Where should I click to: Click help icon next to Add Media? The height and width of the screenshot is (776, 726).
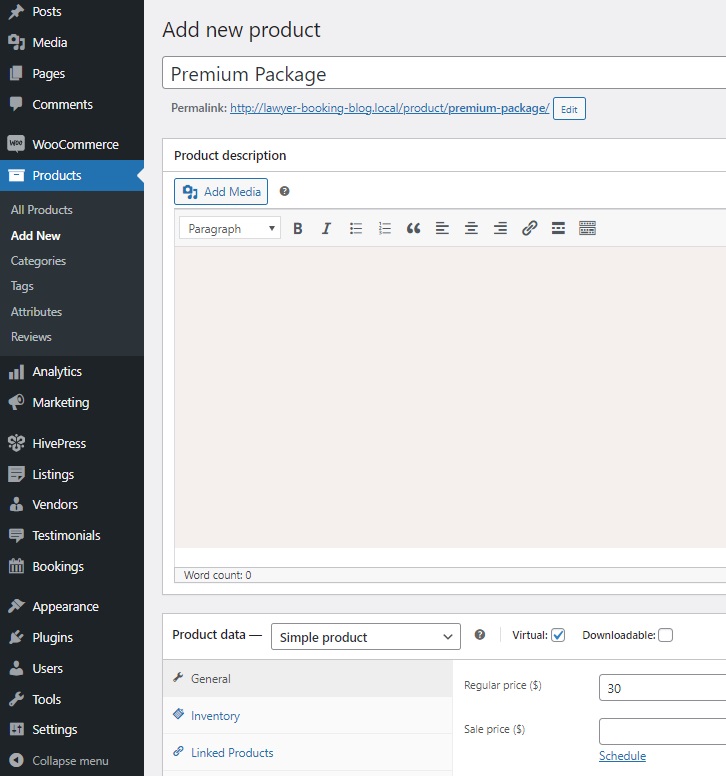pyautogui.click(x=285, y=191)
